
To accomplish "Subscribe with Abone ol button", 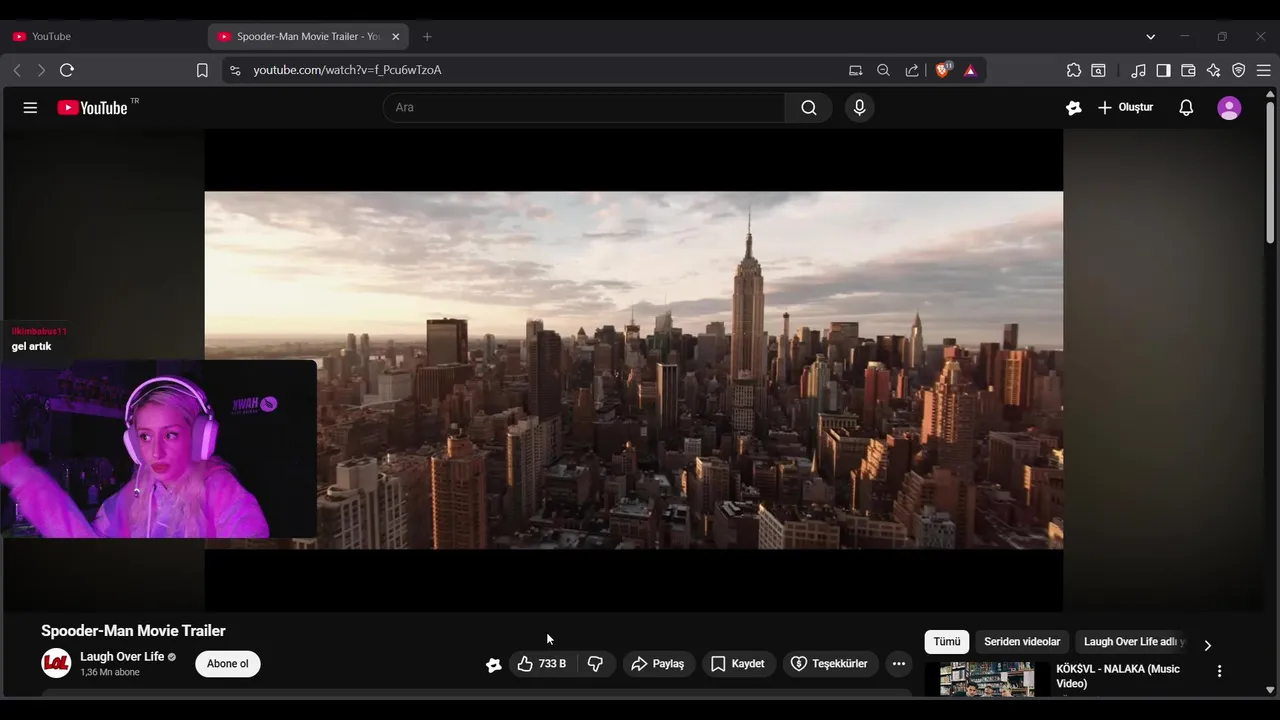I will click(x=228, y=664).
